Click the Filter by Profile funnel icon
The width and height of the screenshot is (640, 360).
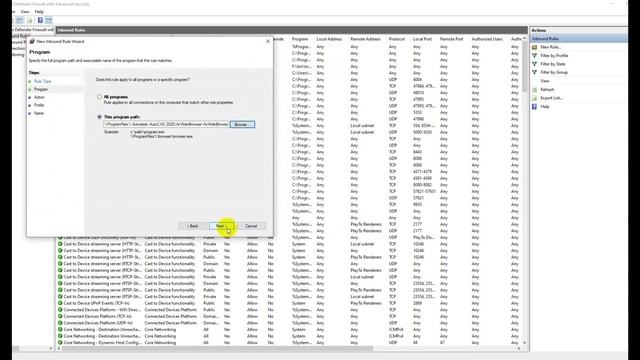click(535, 56)
